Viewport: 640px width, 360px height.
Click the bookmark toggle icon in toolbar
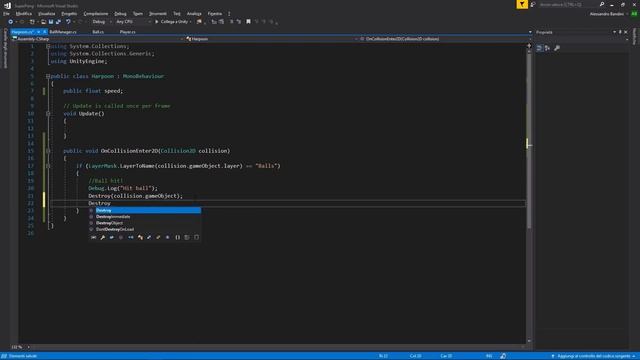click(x=248, y=22)
